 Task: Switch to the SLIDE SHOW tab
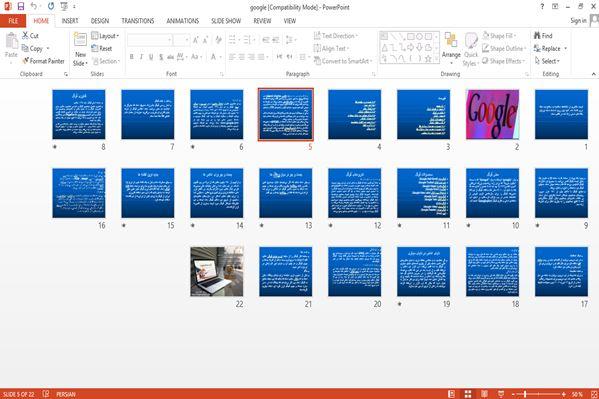pyautogui.click(x=226, y=21)
